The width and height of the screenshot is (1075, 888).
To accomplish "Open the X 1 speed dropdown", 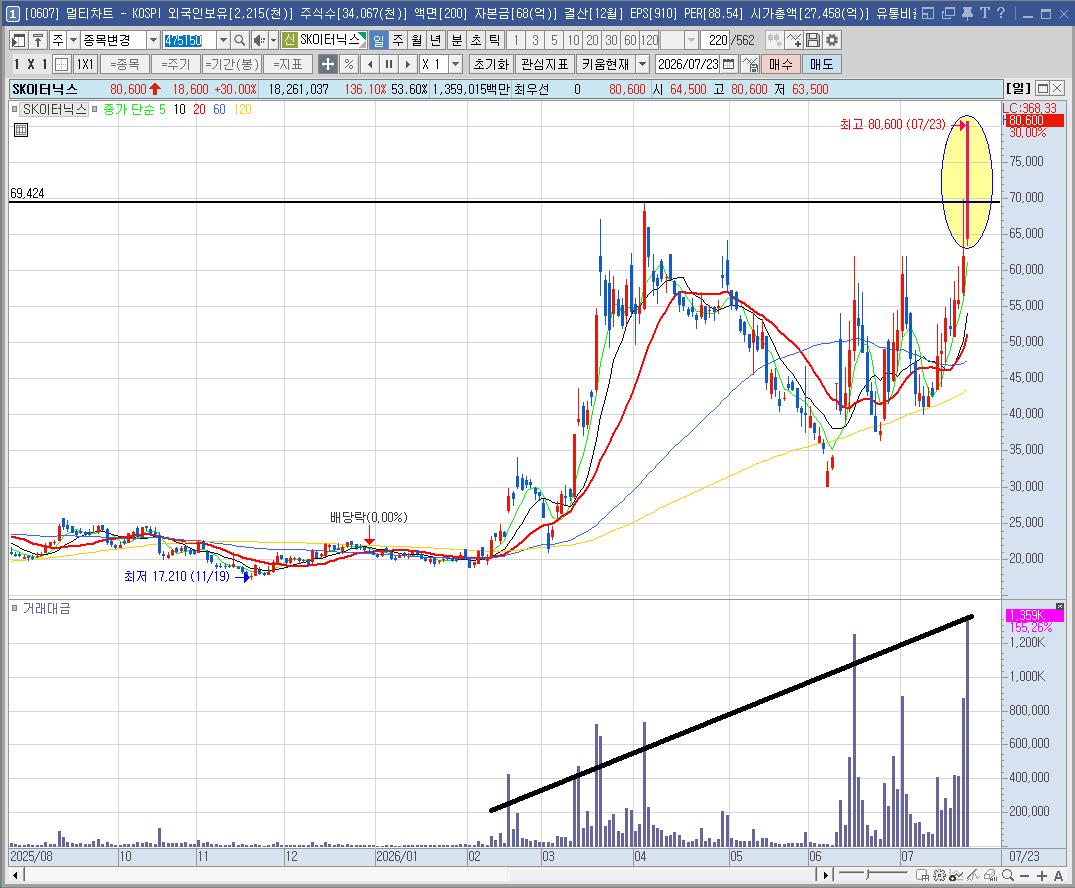I will (456, 64).
